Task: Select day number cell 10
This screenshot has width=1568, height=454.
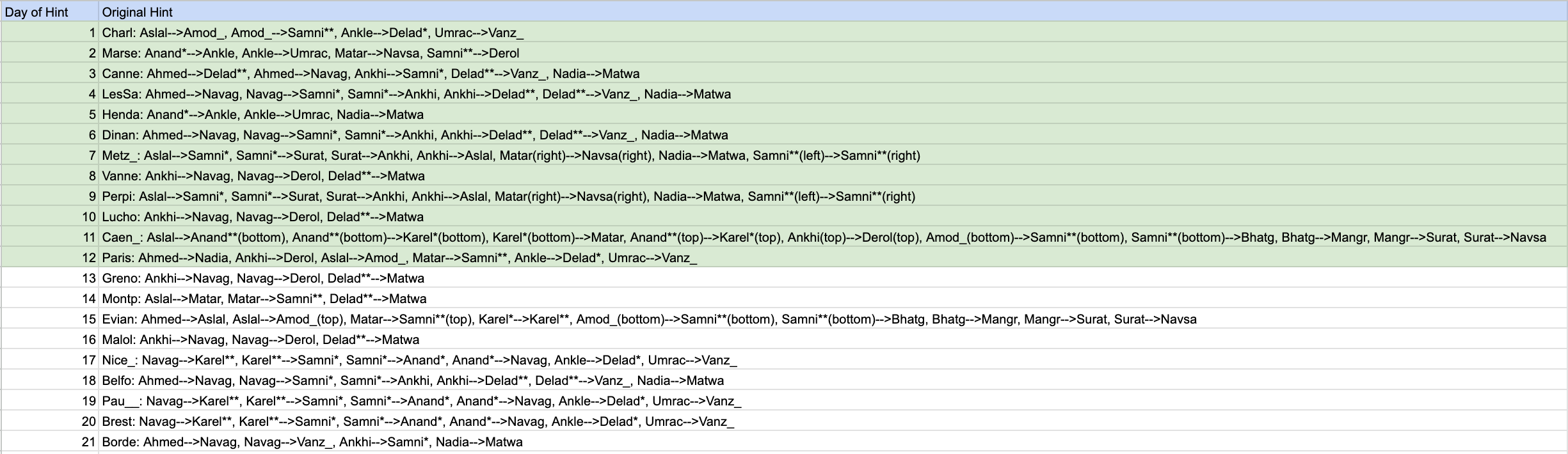Action: 50,216
